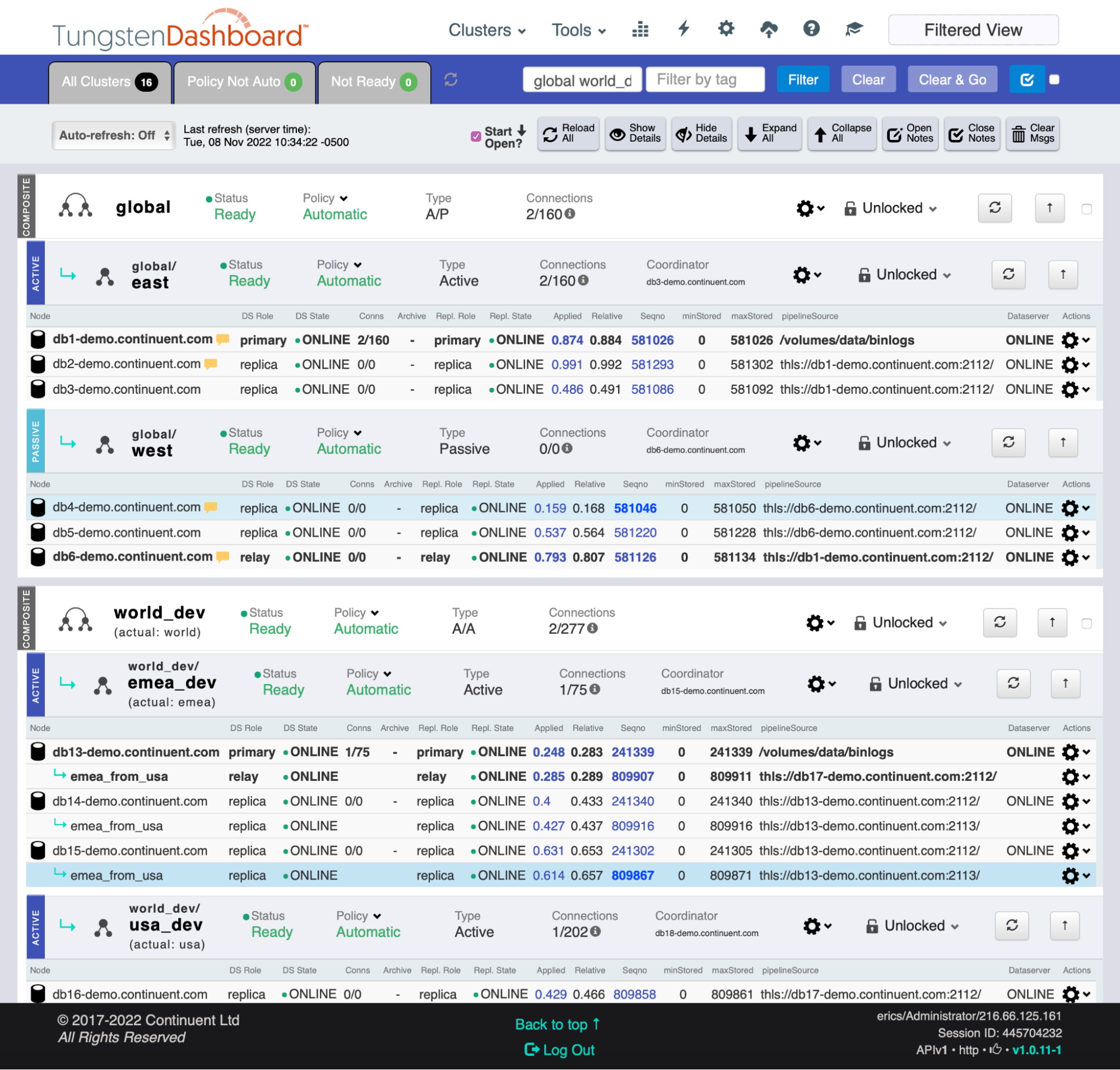
Task: Refresh the world_dev composite cluster
Action: coord(1000,622)
